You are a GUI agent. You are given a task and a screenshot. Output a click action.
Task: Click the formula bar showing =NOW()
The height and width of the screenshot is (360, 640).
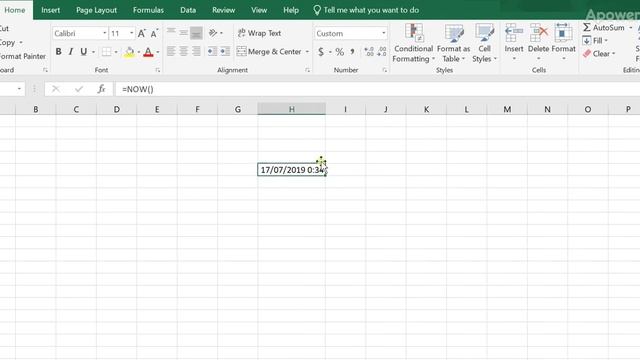point(377,89)
